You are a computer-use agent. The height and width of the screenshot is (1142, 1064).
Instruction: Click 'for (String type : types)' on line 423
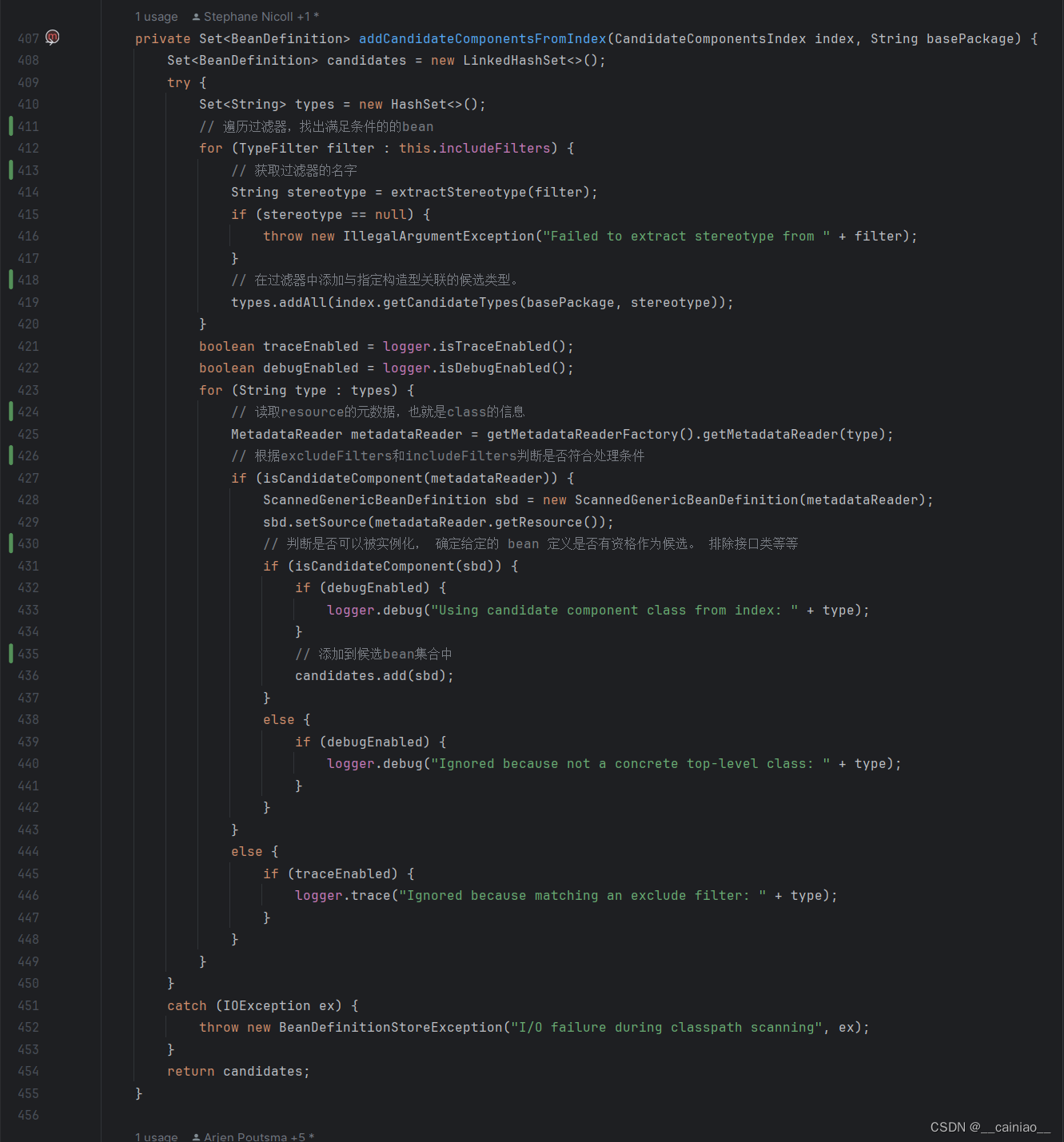coord(299,390)
